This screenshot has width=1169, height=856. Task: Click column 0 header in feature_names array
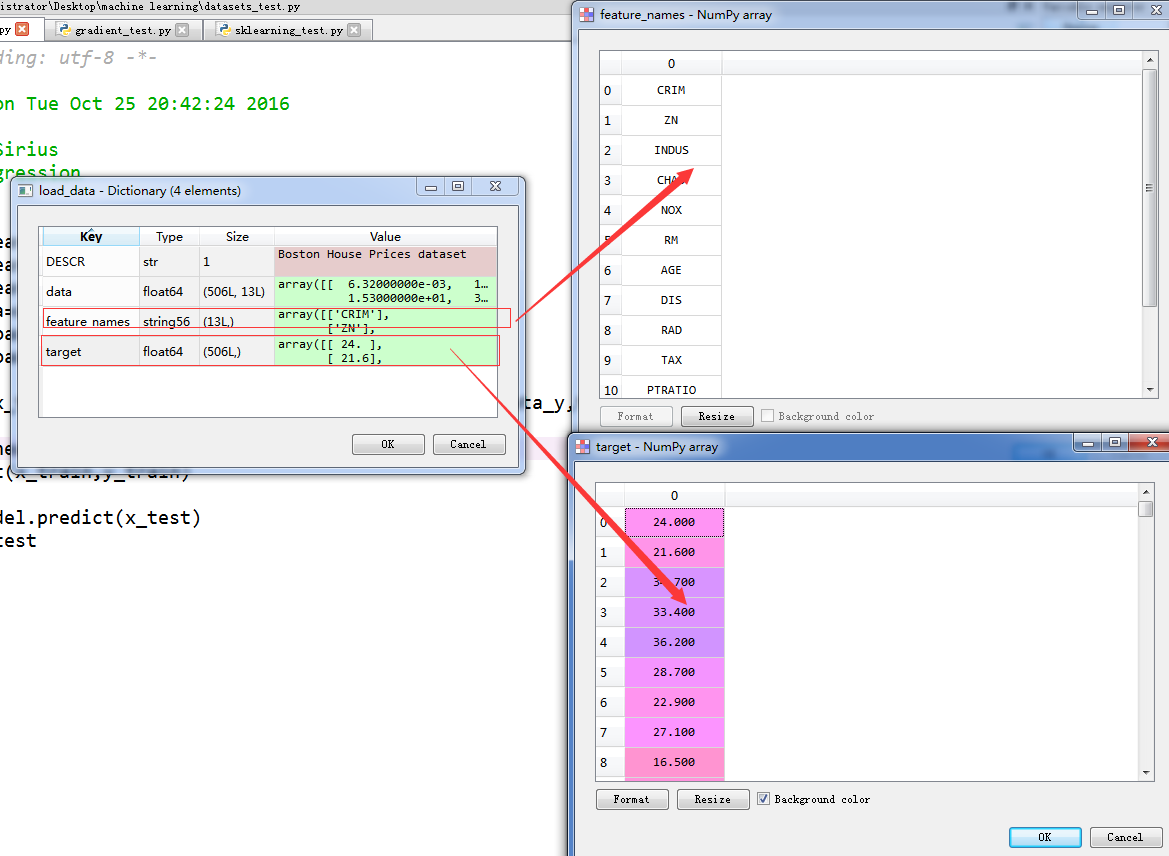(671, 63)
